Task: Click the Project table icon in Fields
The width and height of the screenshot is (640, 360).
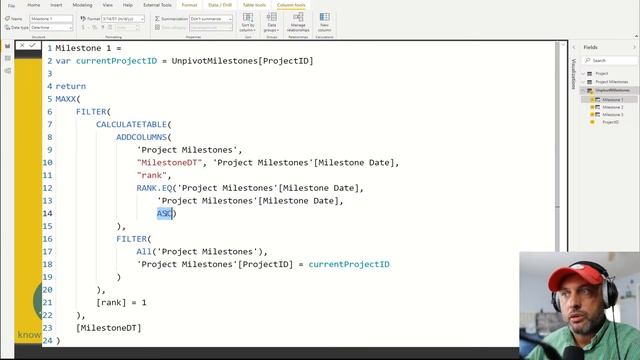Action: (589, 73)
